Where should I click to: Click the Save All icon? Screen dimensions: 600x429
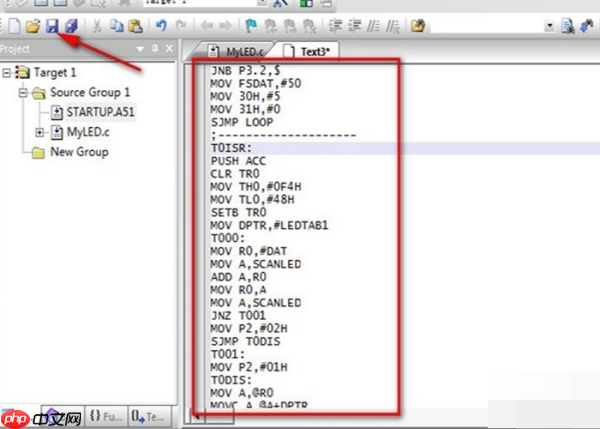[71, 26]
